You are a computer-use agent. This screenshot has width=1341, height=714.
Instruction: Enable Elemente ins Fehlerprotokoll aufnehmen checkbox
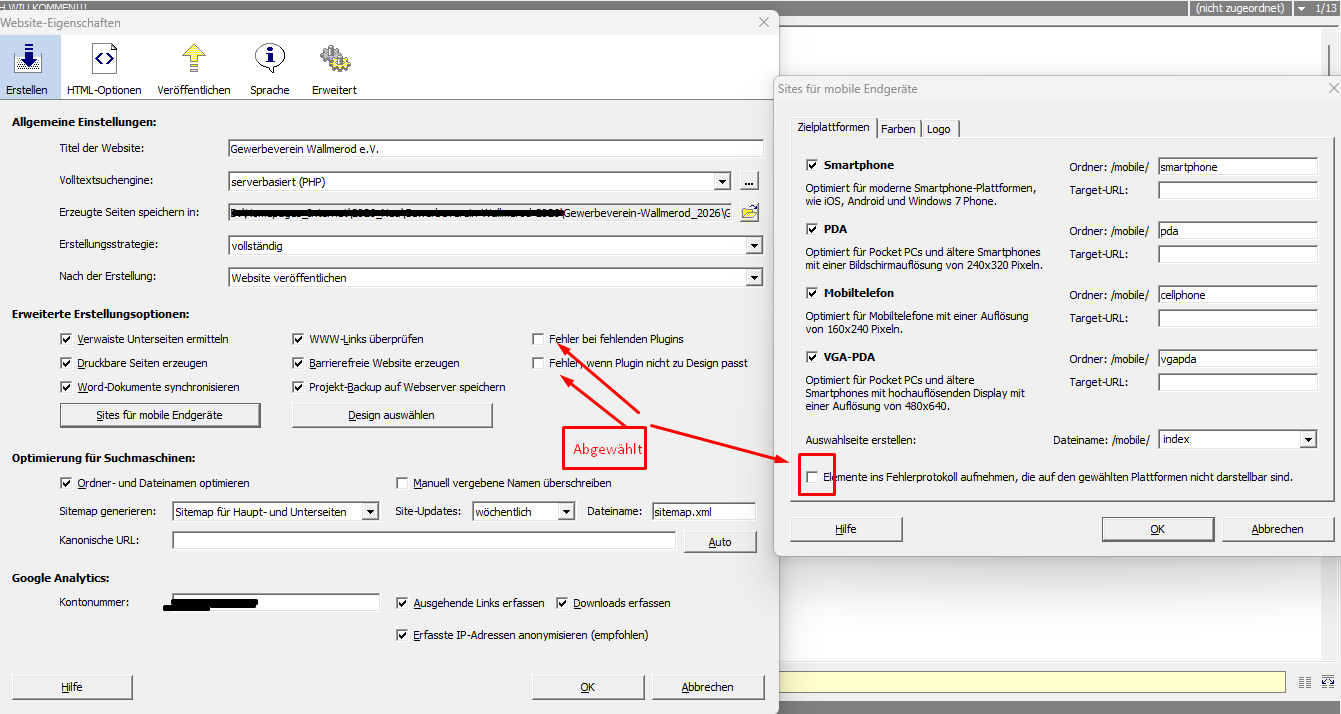click(812, 477)
